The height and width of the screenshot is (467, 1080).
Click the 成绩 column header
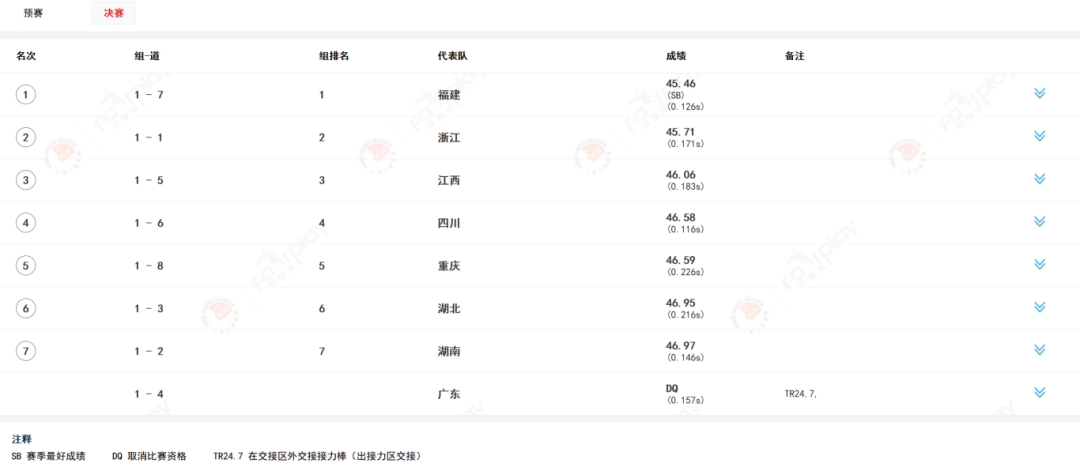pos(676,56)
